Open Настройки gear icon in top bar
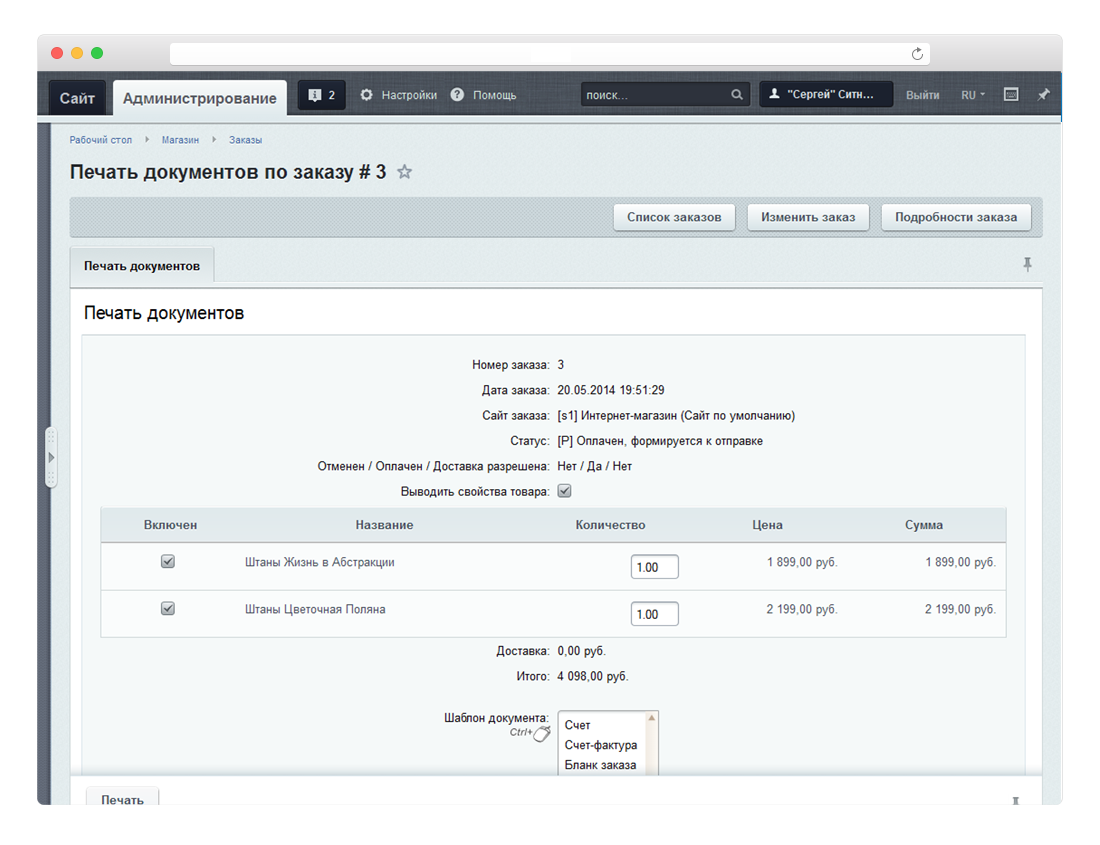This screenshot has height=845, width=1100. (366, 95)
